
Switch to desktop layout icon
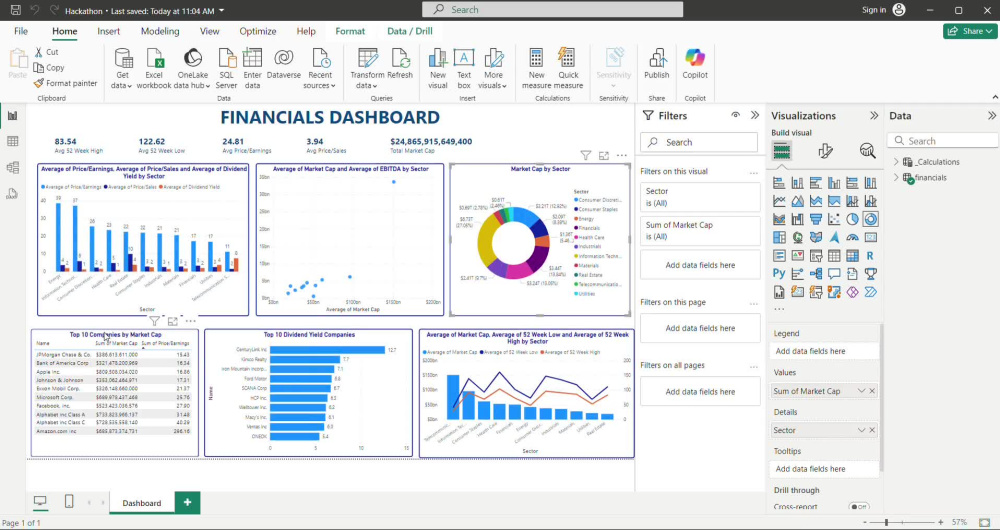click(40, 501)
